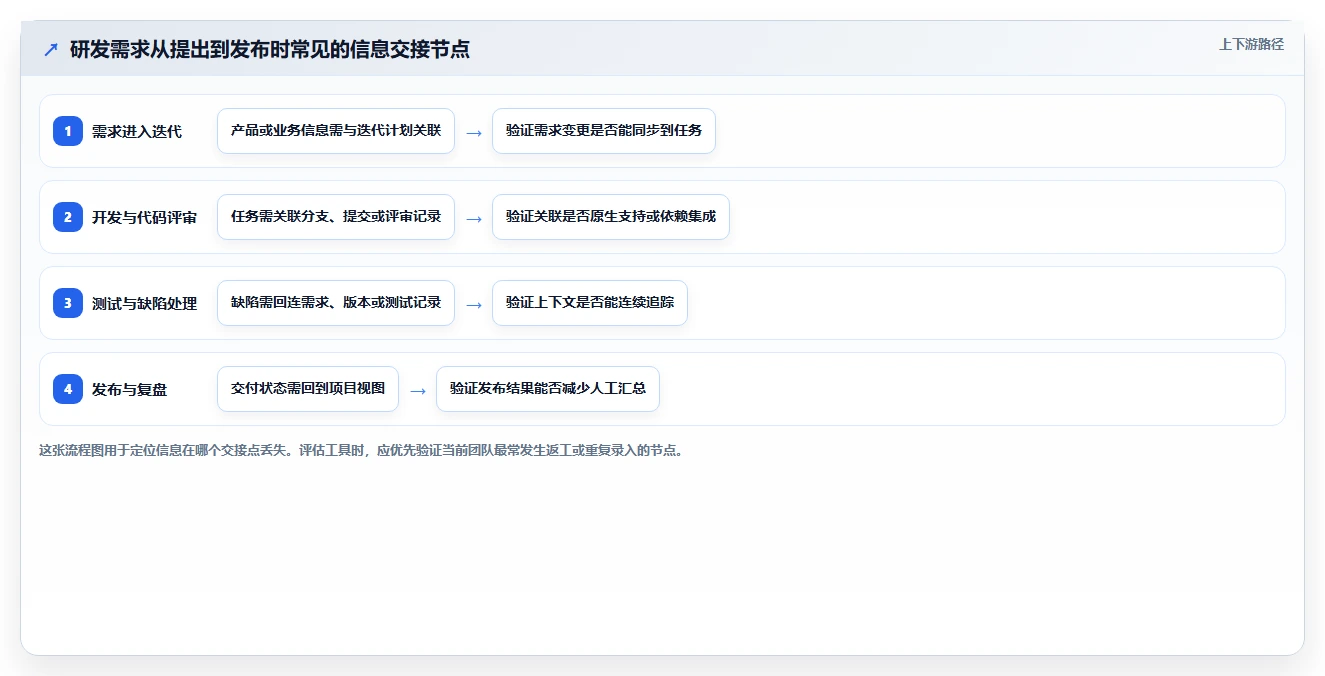Click the arrow in the 需求进入迭代 row
The width and height of the screenshot is (1325, 676).
pos(474,132)
